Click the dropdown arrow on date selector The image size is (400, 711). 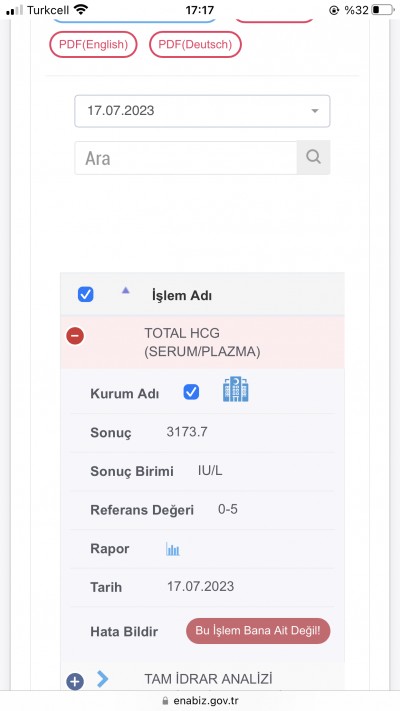coord(315,111)
